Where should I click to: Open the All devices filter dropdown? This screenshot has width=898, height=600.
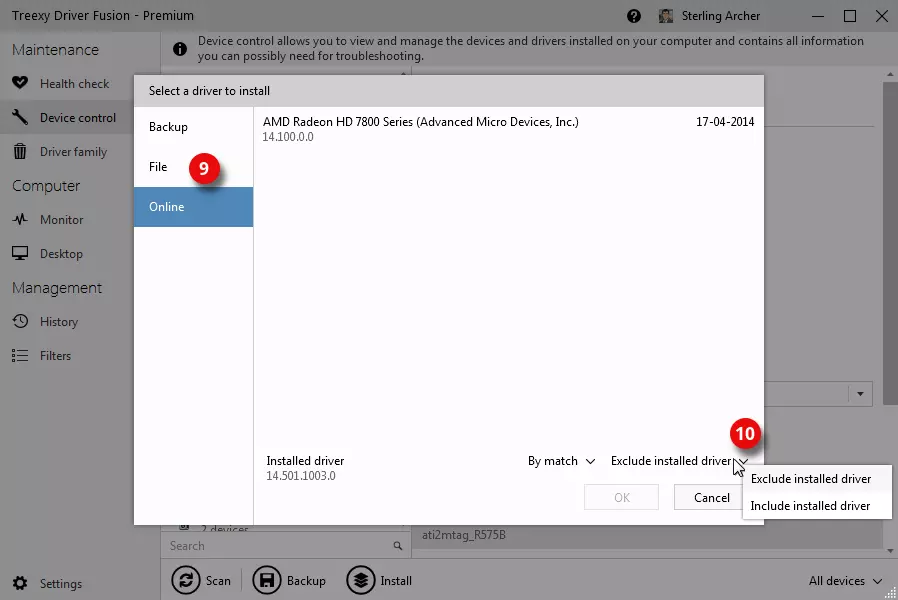[x=845, y=581]
